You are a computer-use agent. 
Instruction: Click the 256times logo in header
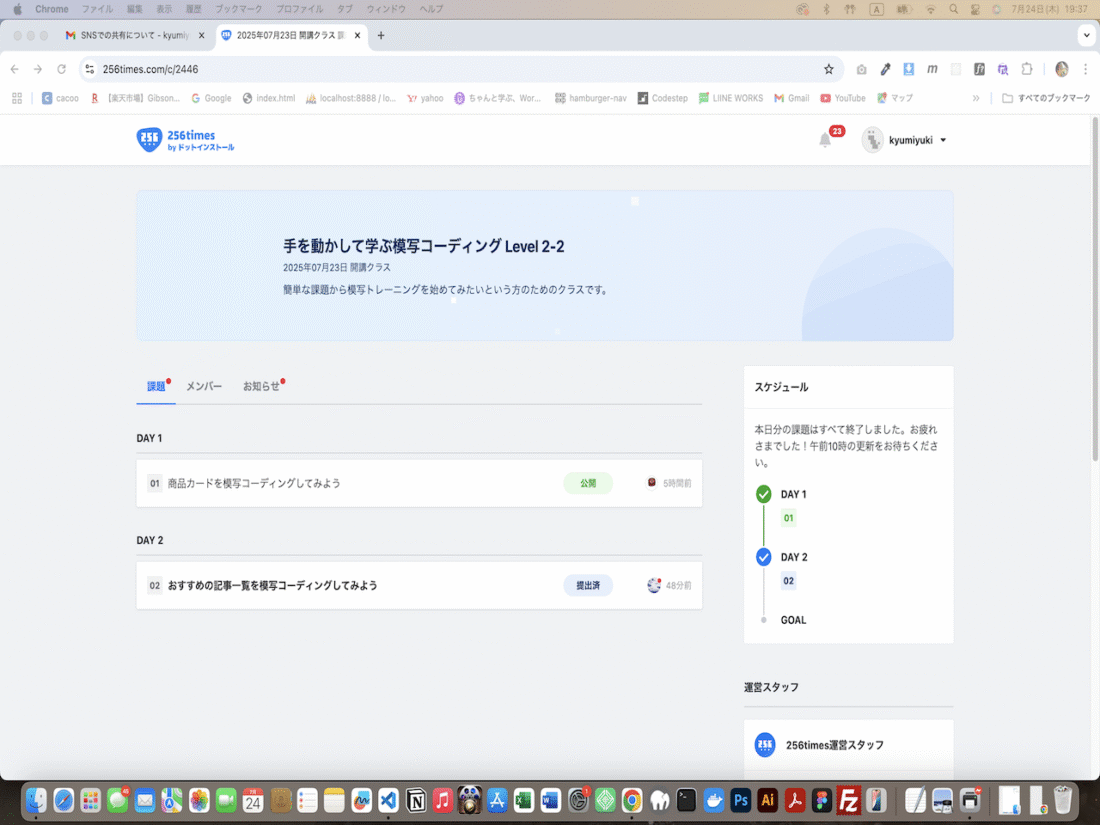[185, 140]
